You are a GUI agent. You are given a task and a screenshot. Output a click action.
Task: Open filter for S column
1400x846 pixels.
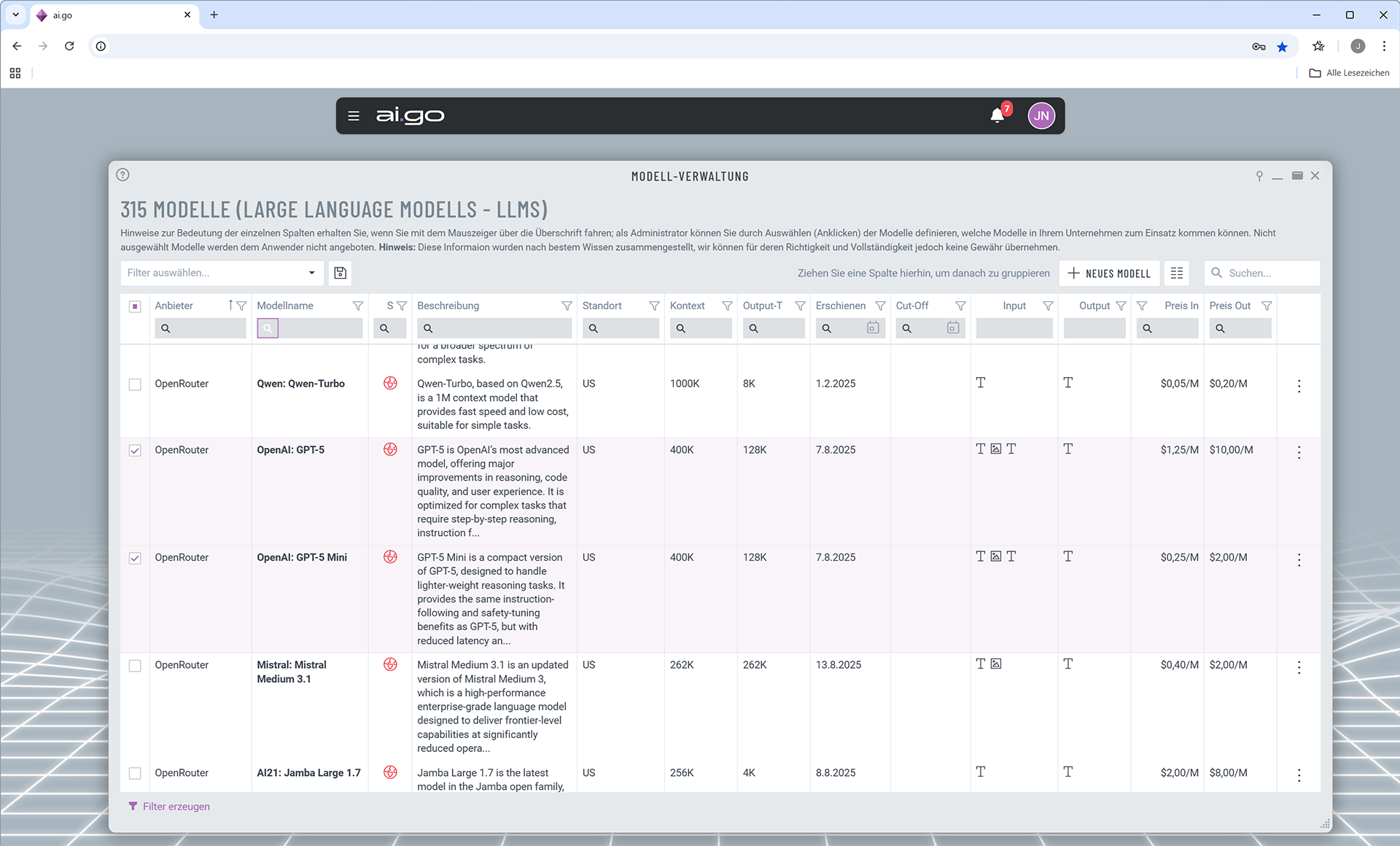click(402, 306)
